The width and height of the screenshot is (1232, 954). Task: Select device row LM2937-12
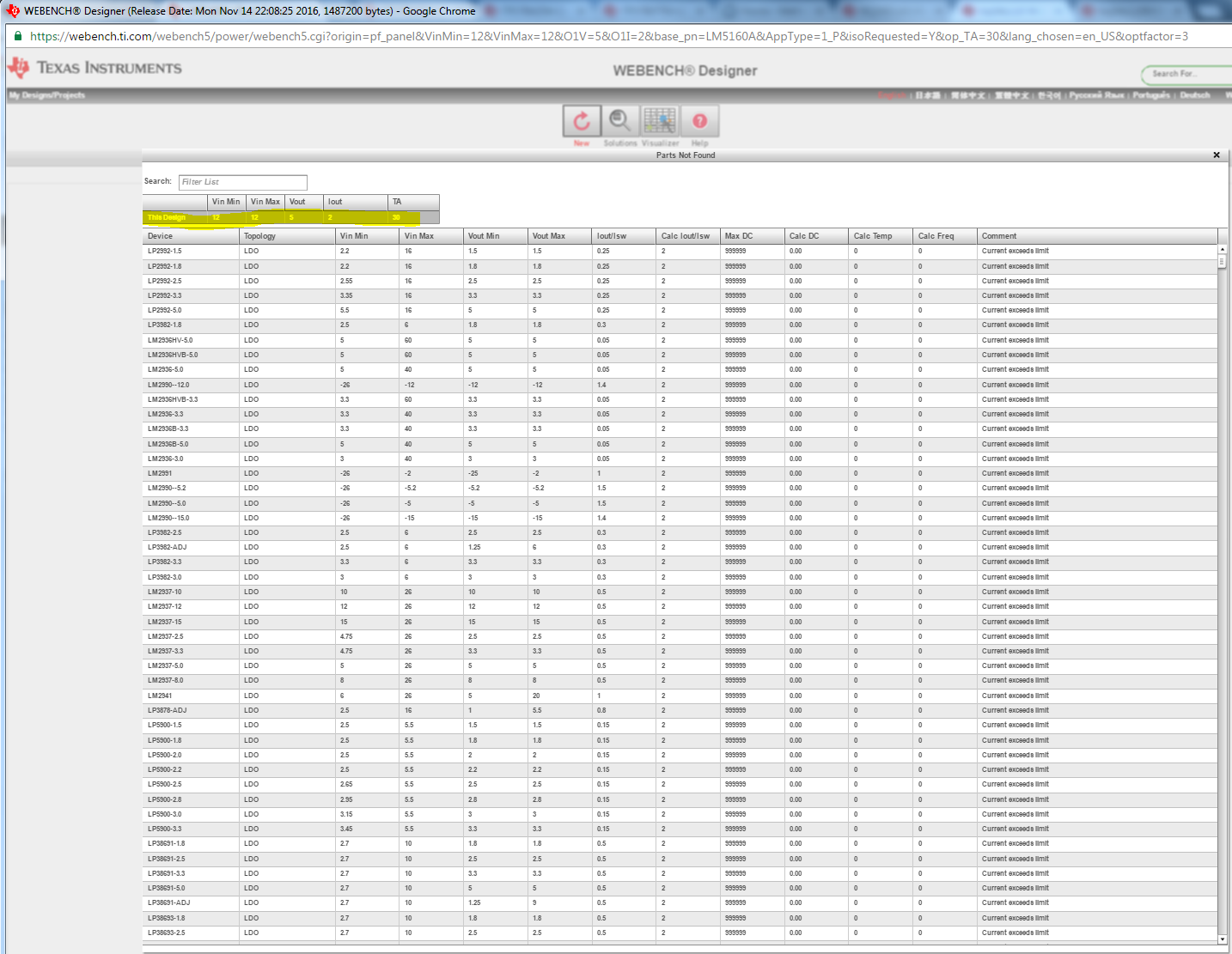(x=680, y=607)
